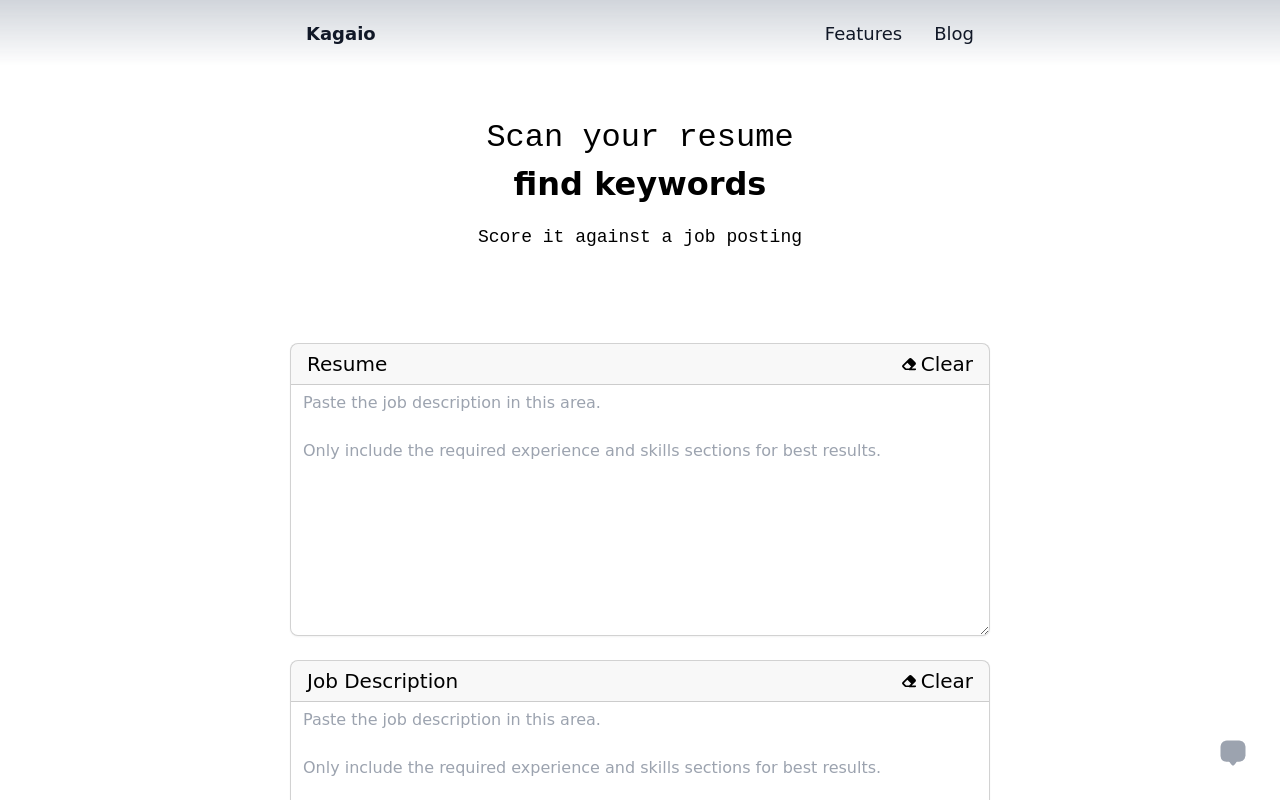Click the Resume panel title label
1280x800 pixels.
point(347,364)
